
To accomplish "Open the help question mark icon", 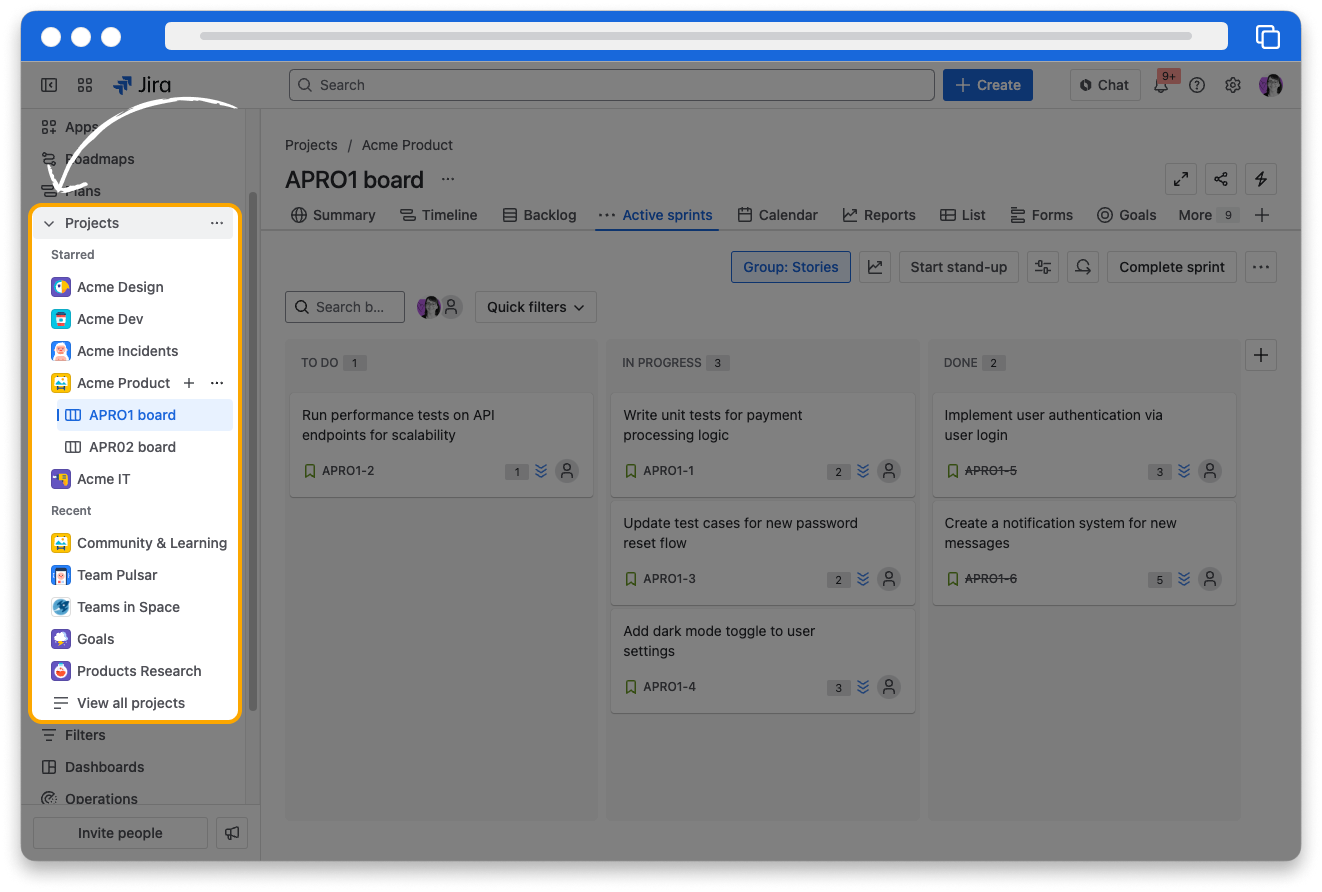I will (1197, 85).
